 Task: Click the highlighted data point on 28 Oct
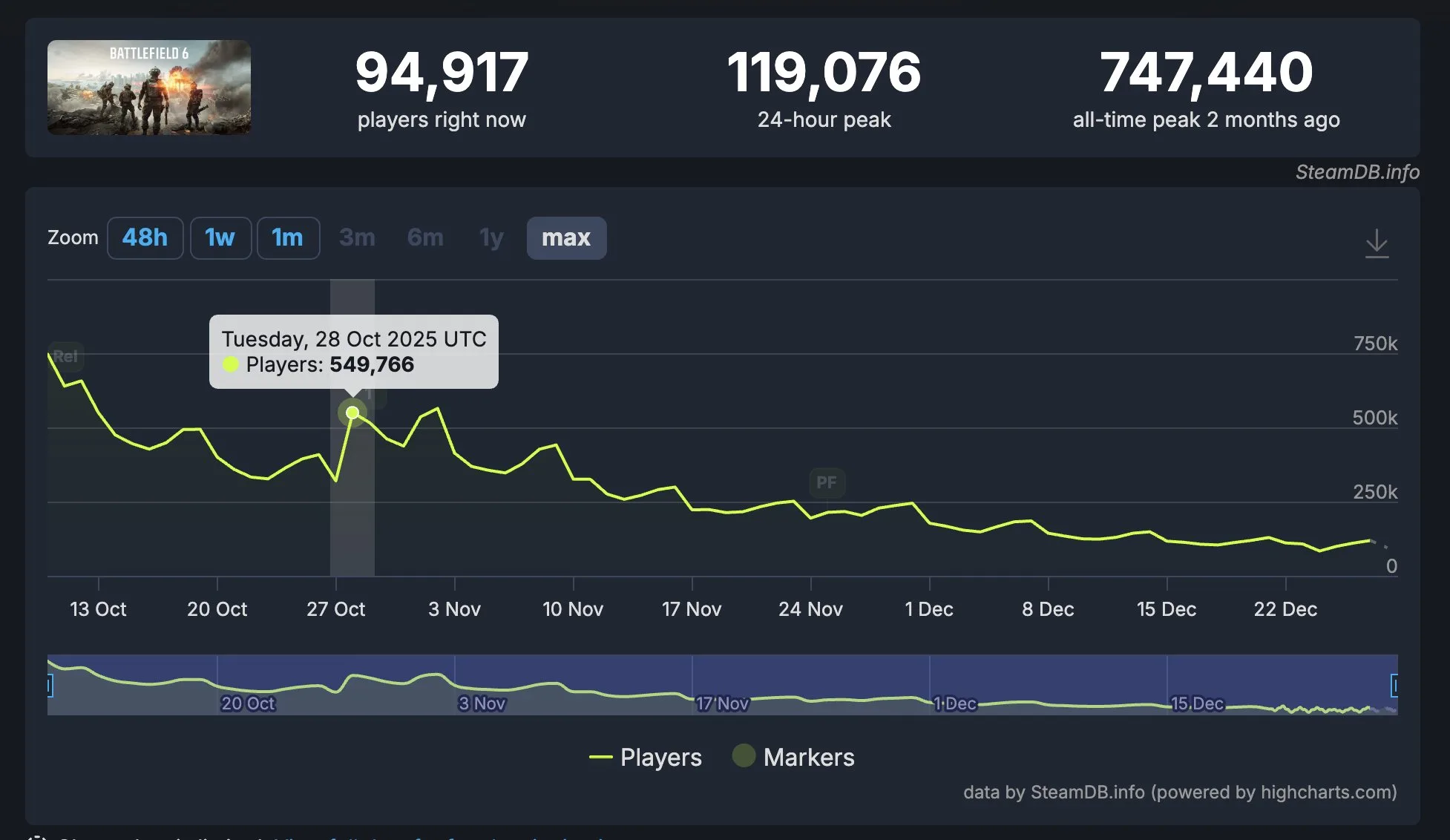click(352, 413)
